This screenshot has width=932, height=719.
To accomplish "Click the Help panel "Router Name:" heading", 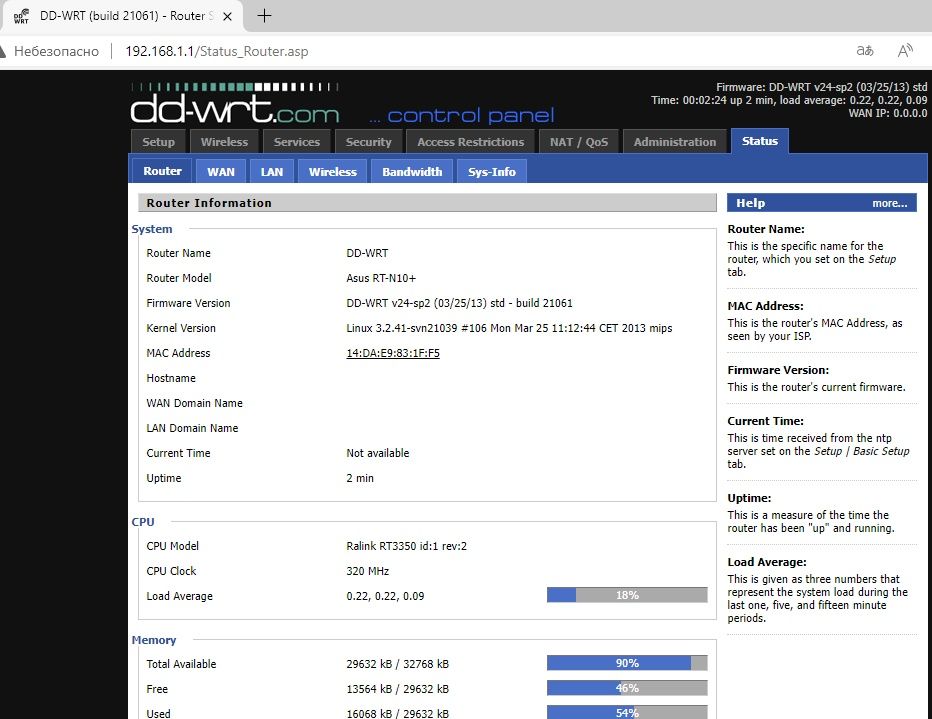I will coord(766,229).
